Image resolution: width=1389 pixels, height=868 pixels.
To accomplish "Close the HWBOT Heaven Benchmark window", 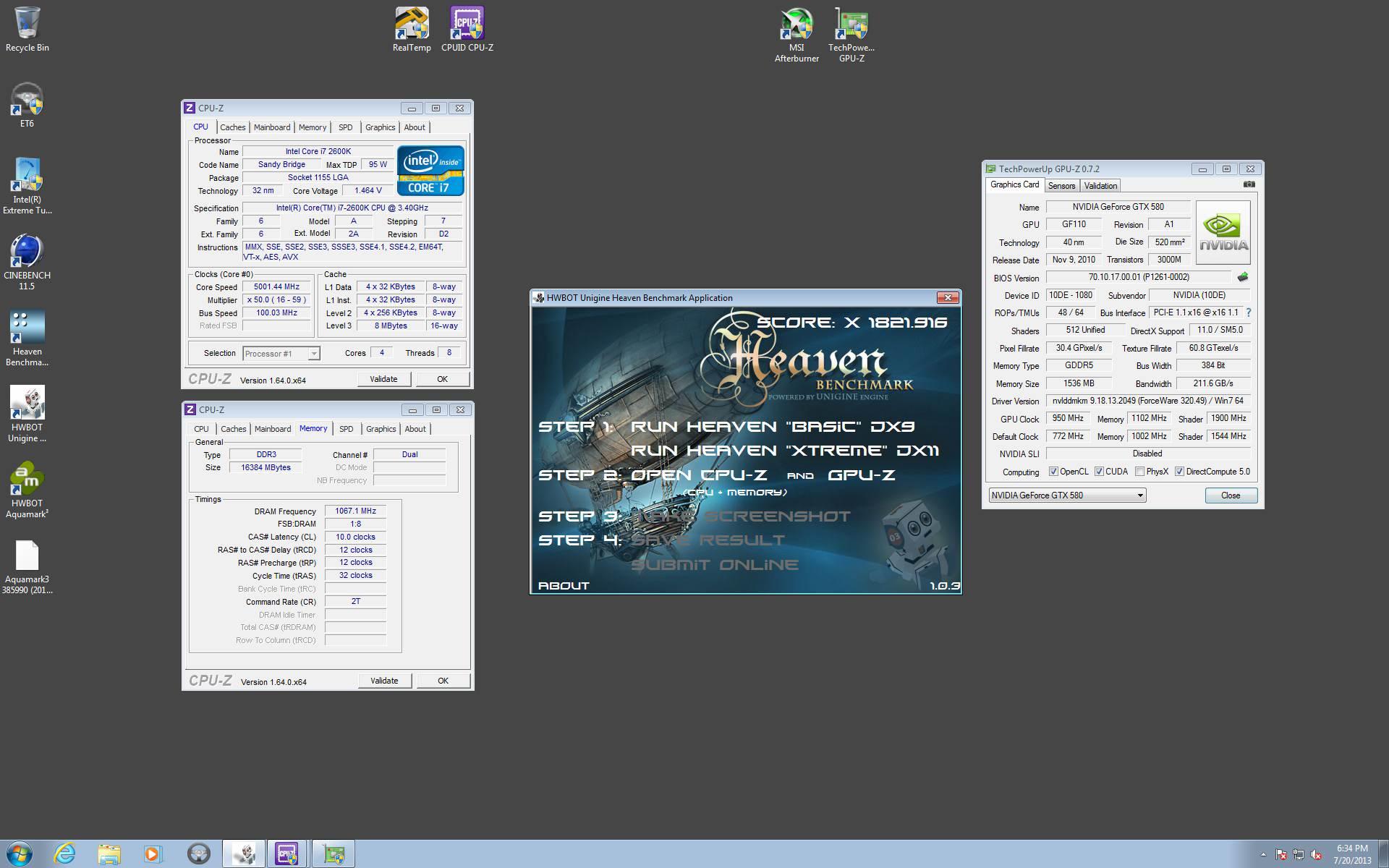I will [948, 297].
